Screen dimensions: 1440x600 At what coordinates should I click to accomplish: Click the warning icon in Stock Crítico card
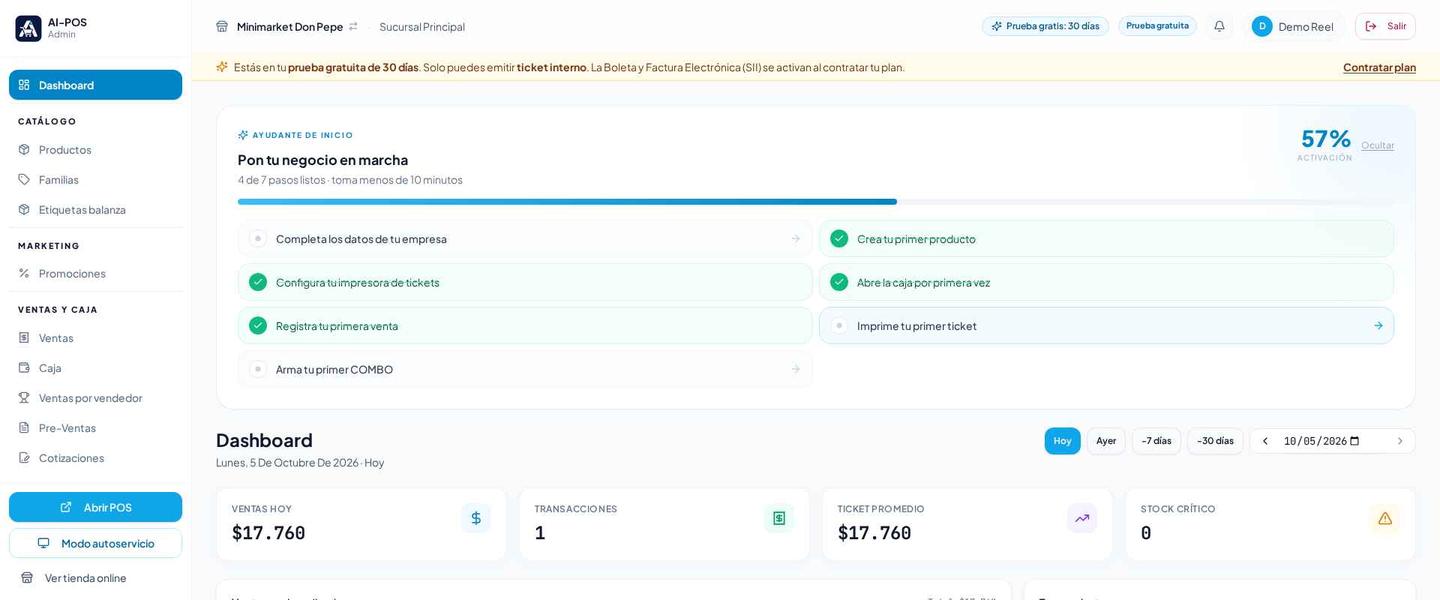click(x=1385, y=518)
